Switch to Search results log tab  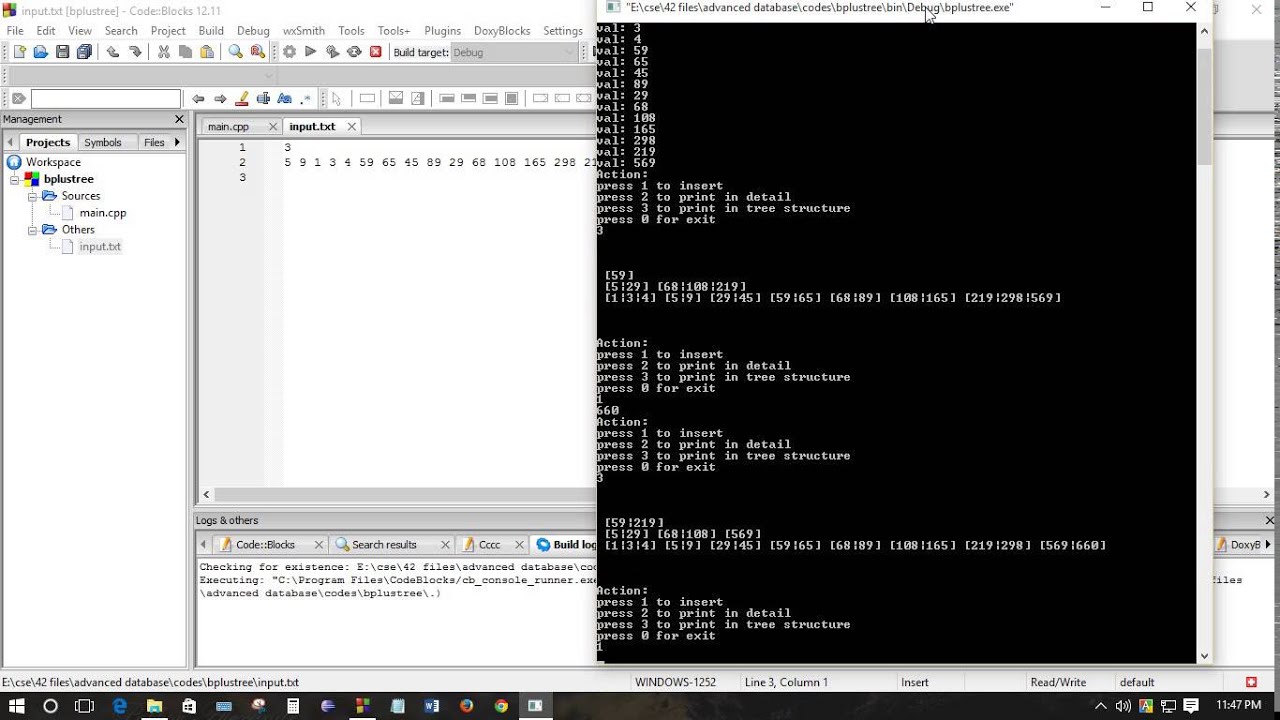click(x=384, y=545)
